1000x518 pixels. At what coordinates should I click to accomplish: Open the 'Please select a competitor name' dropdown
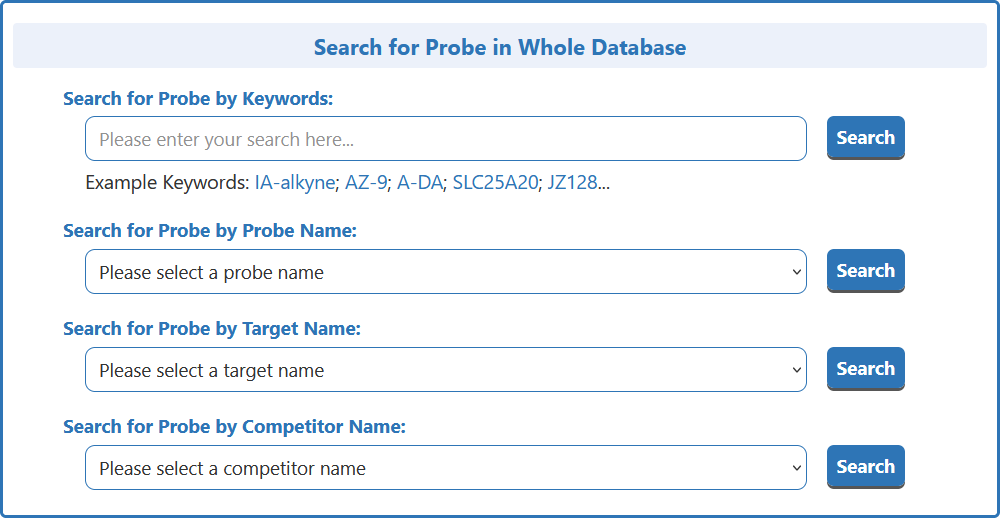coord(445,468)
